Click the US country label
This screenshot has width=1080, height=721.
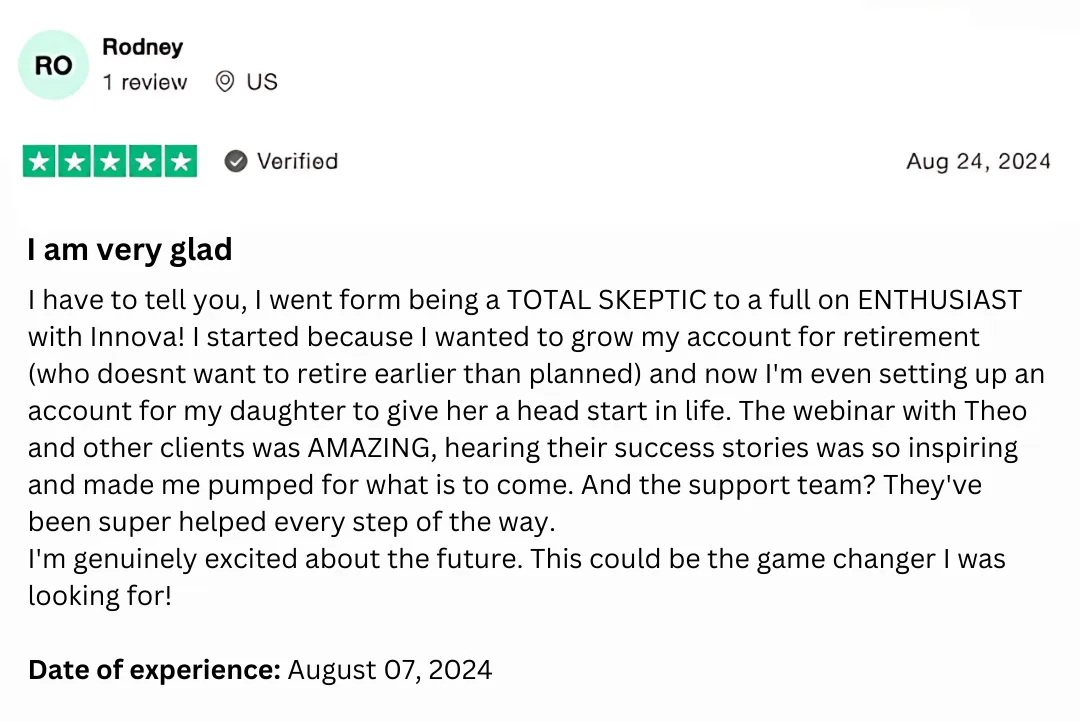262,82
